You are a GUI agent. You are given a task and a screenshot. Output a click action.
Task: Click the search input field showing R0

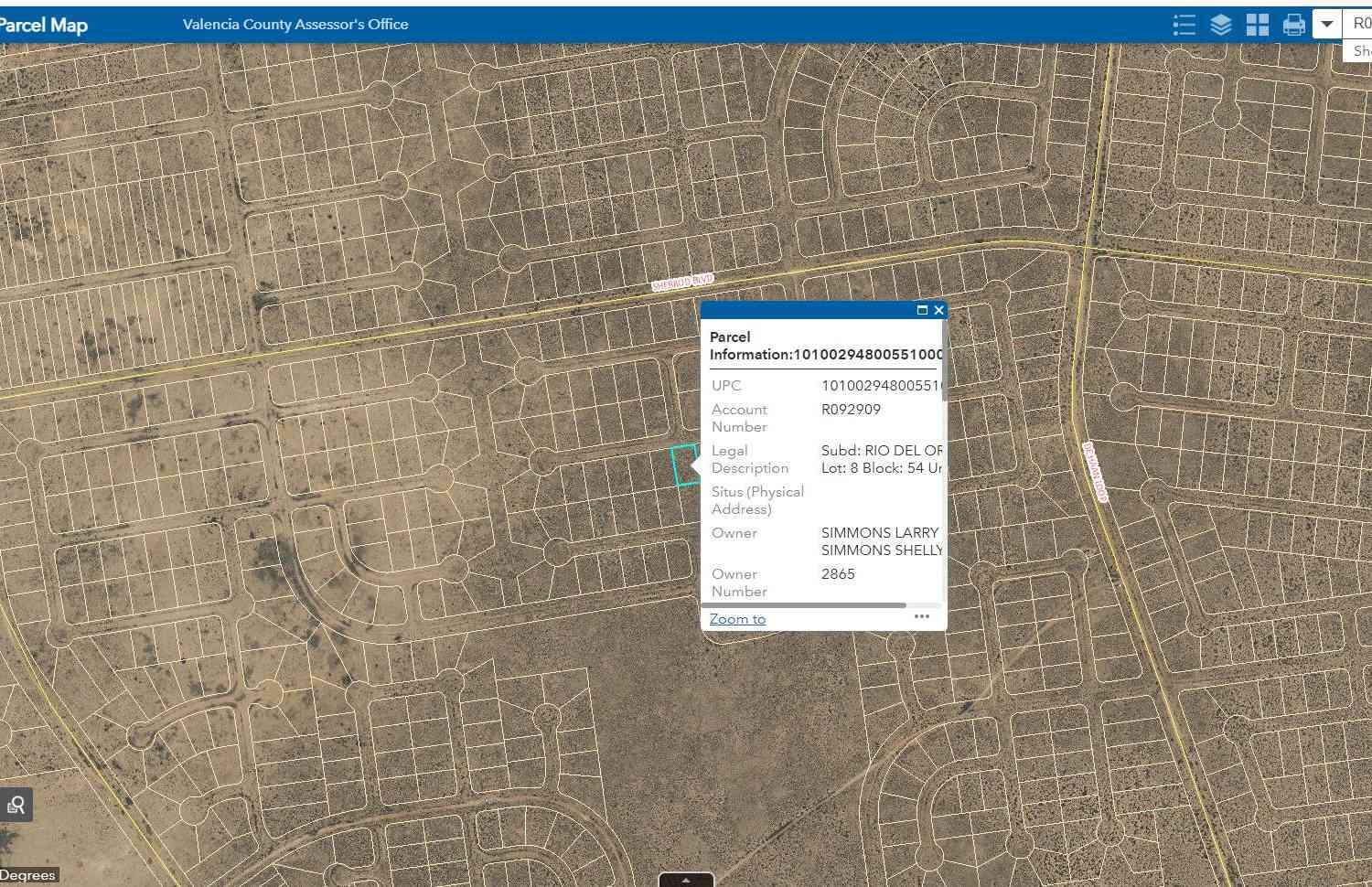1357,24
